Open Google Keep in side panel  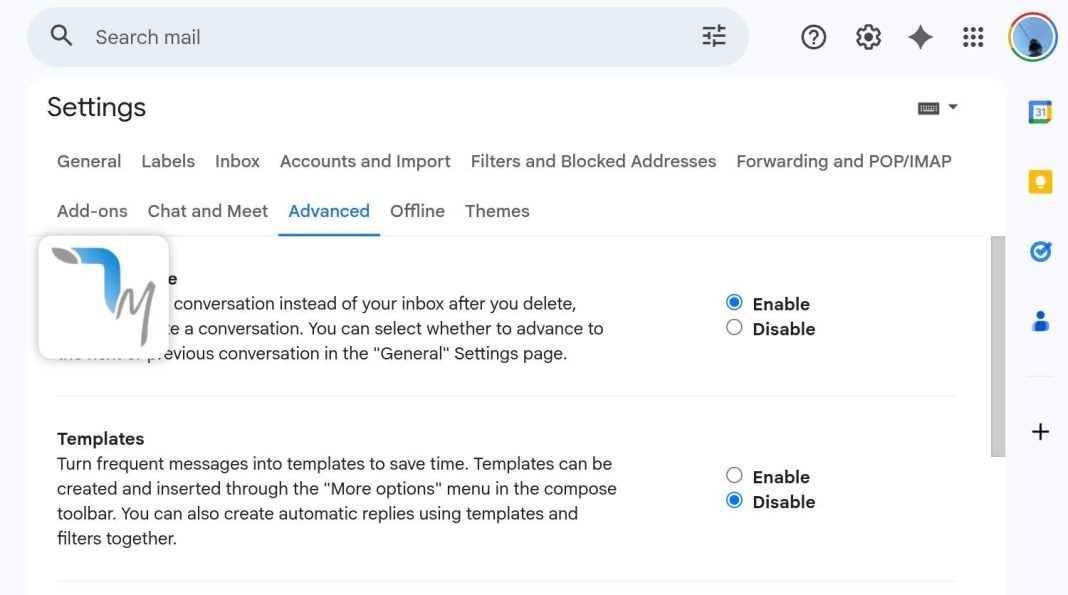click(x=1040, y=182)
